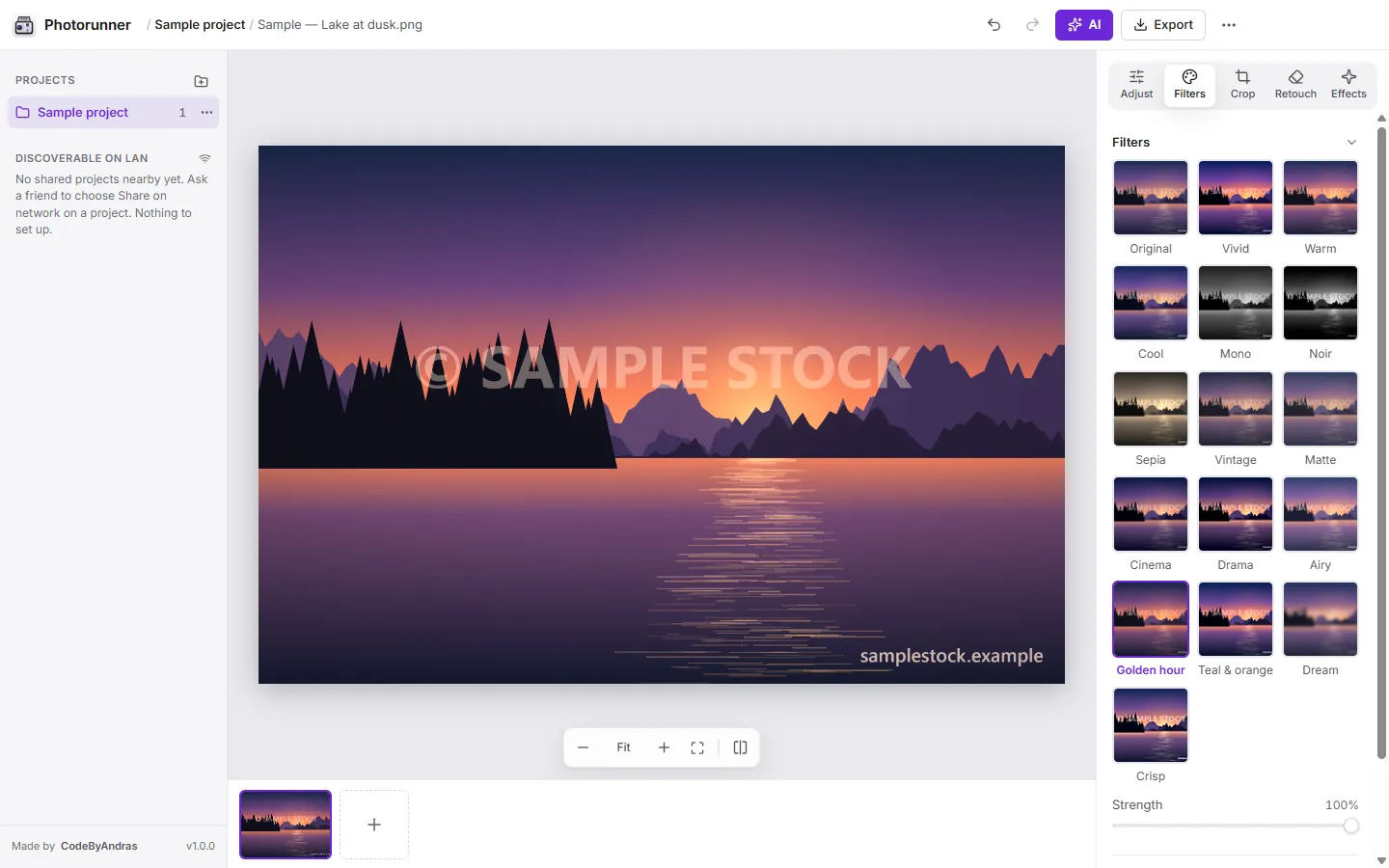This screenshot has height=868, width=1389.
Task: Enter fullscreen canvas view
Action: (x=697, y=747)
